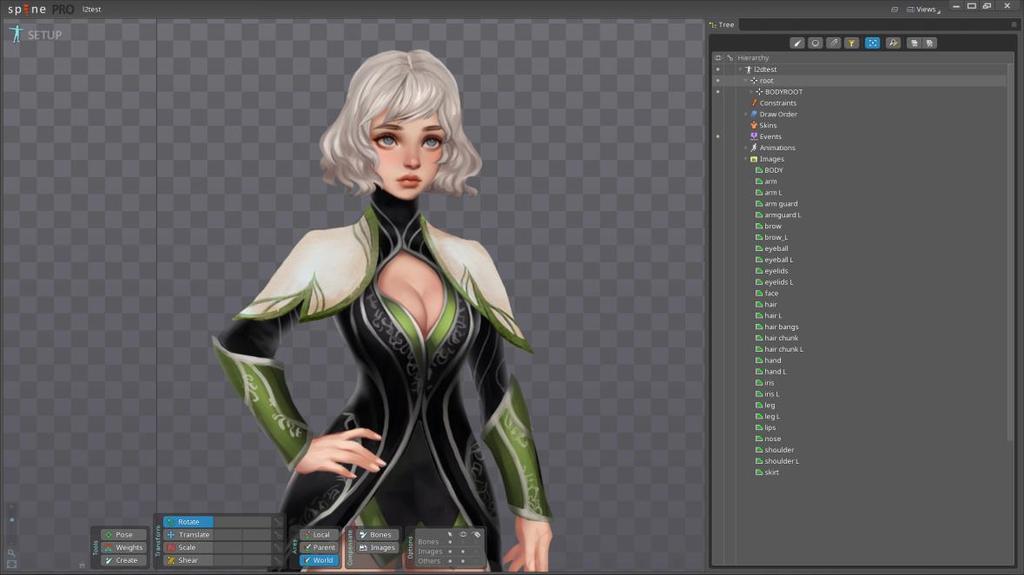Image resolution: width=1024 pixels, height=575 pixels.
Task: Expand the Draw Order node
Action: (746, 114)
